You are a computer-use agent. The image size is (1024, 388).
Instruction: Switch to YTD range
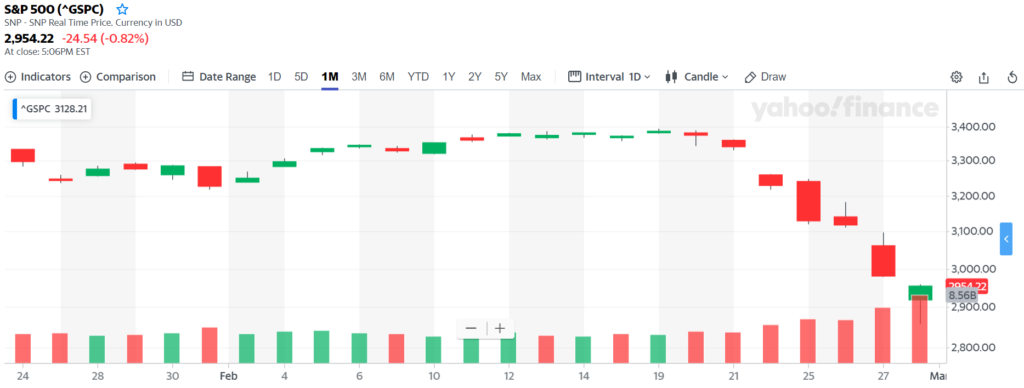coord(418,76)
